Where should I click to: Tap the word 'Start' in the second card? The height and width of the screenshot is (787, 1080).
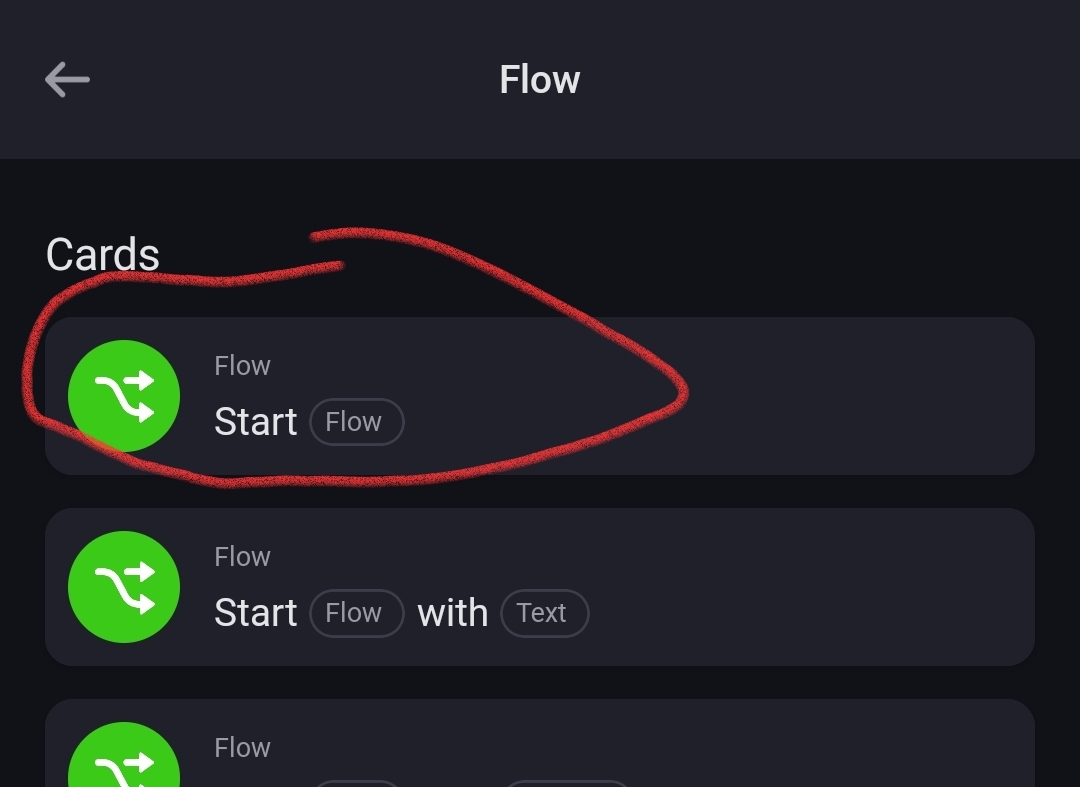click(x=255, y=613)
